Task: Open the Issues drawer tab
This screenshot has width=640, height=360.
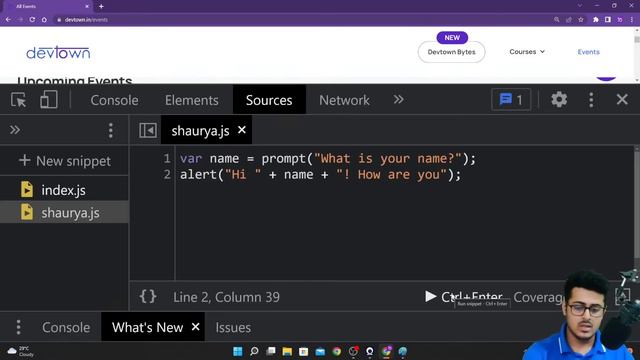Action: tap(233, 327)
